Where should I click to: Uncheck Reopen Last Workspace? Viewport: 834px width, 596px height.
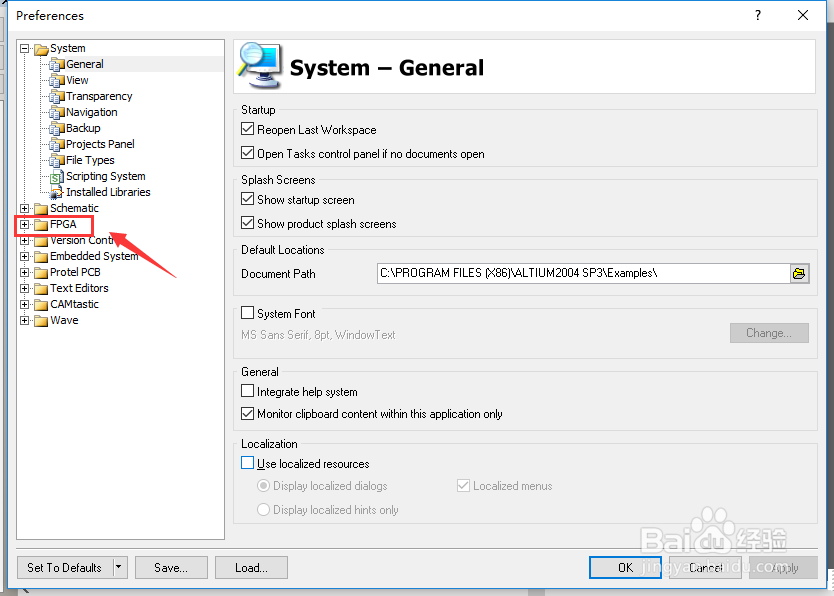(247, 129)
